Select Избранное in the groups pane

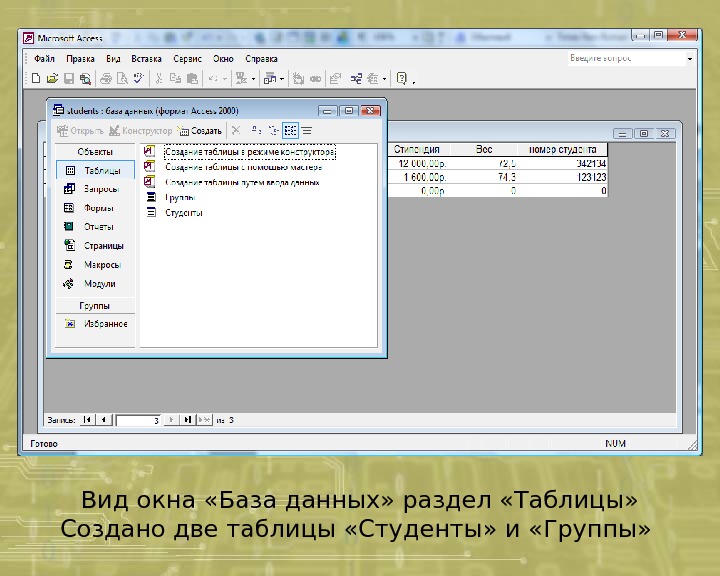pos(96,324)
